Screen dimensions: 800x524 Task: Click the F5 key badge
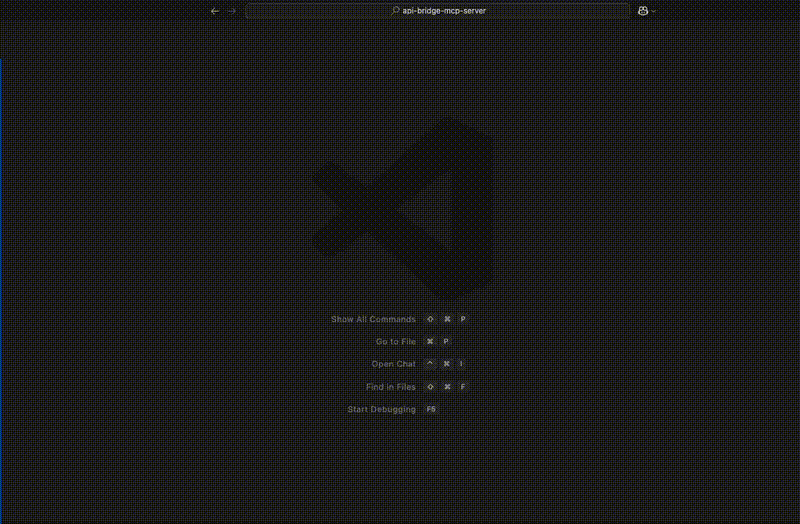click(x=431, y=409)
